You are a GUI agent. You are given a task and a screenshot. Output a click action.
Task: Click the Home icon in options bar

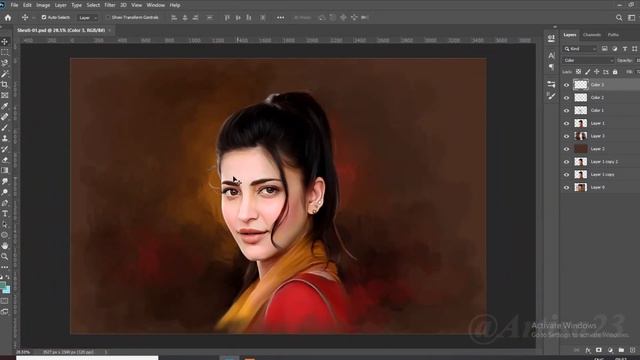pyautogui.click(x=8, y=18)
